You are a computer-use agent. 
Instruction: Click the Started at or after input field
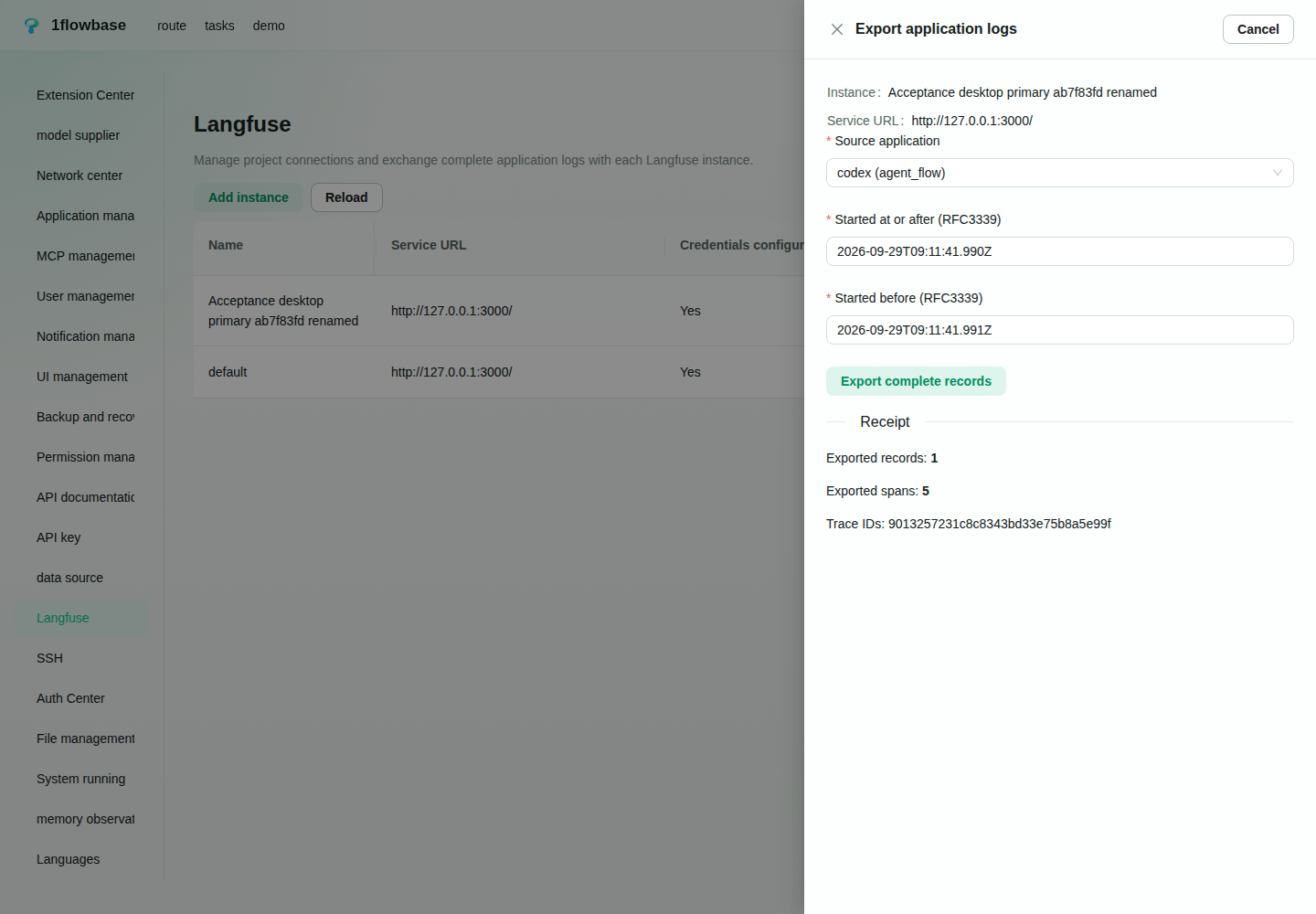tap(1059, 251)
